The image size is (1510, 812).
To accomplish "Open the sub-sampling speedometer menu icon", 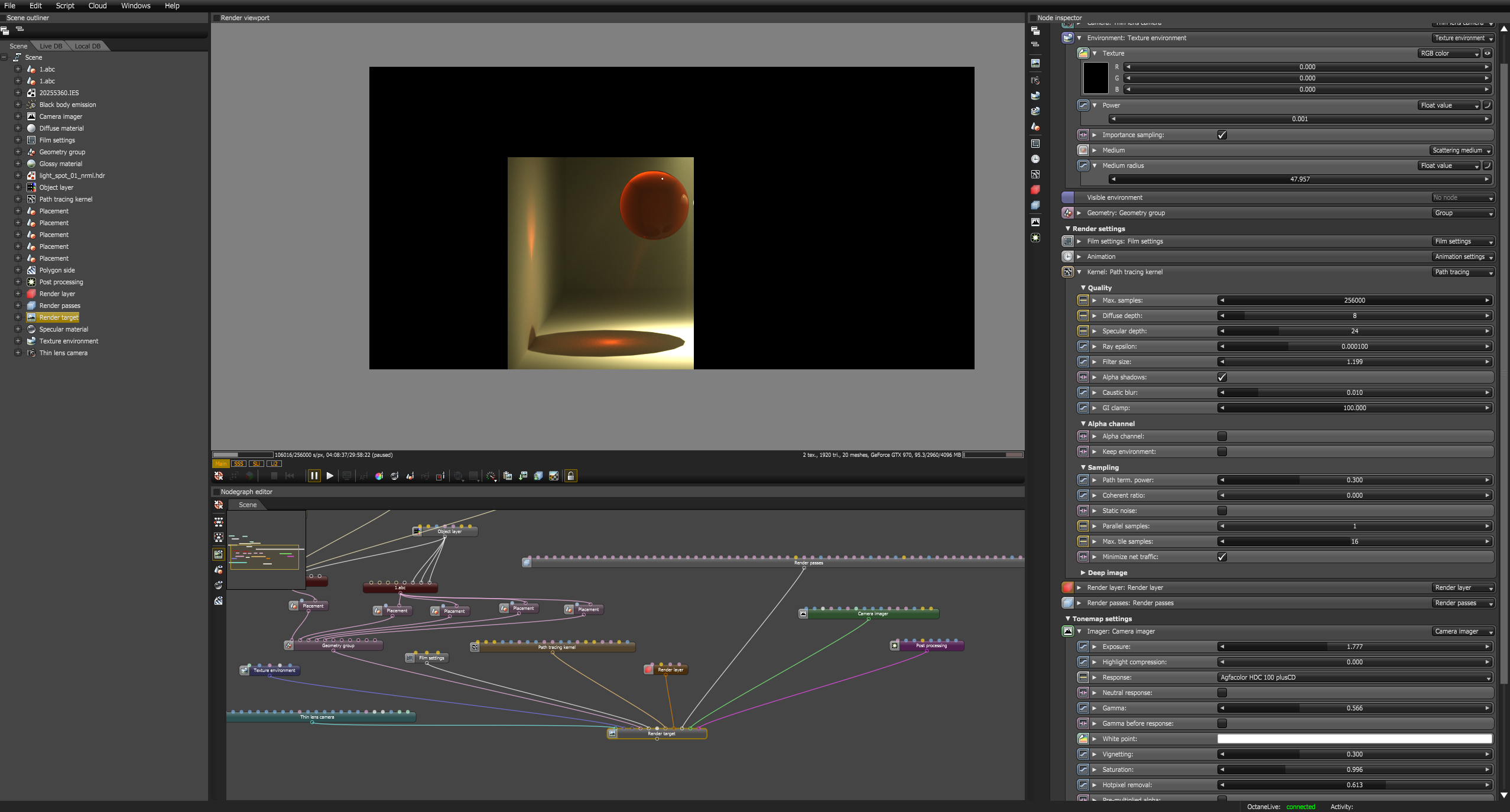I will pos(491,476).
